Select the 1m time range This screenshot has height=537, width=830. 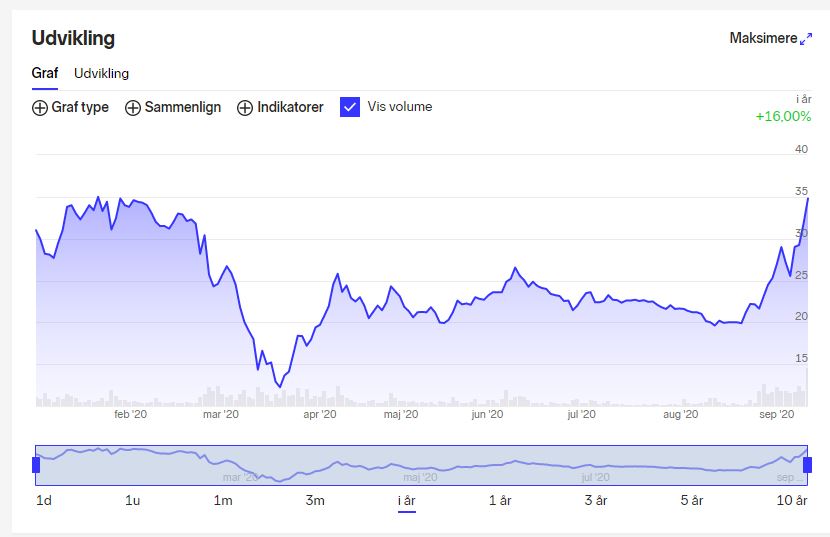223,500
